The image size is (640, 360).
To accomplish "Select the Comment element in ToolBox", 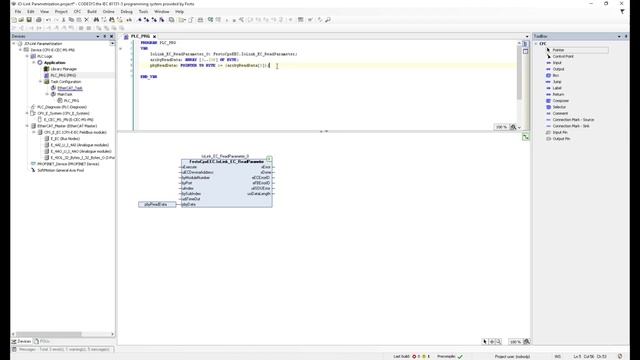I will coord(560,113).
